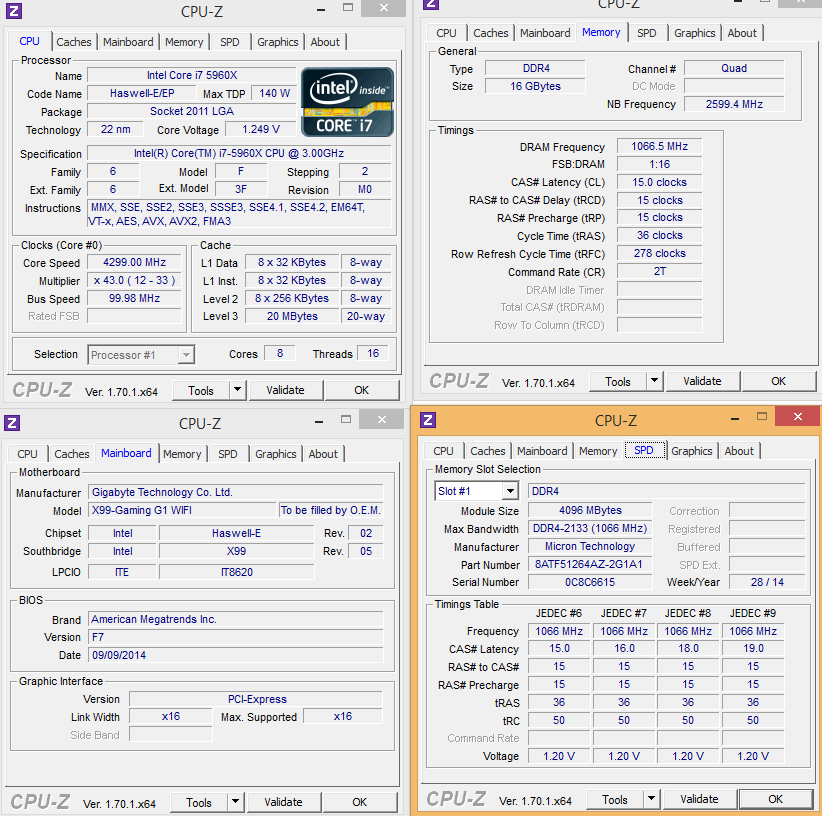Click Tools button in the Mainboard window
Screen dimensions: 822x816
(x=199, y=802)
